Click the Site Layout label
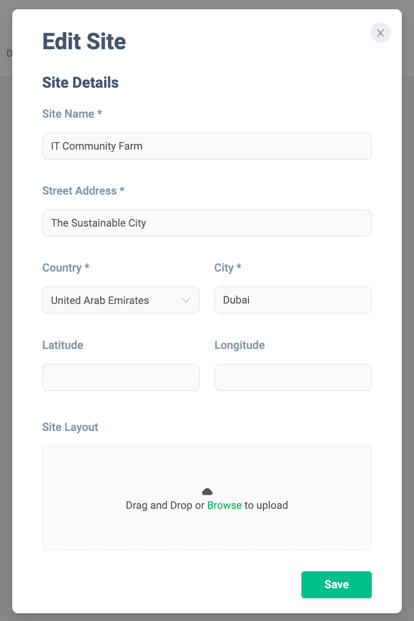The image size is (414, 621). click(x=70, y=427)
